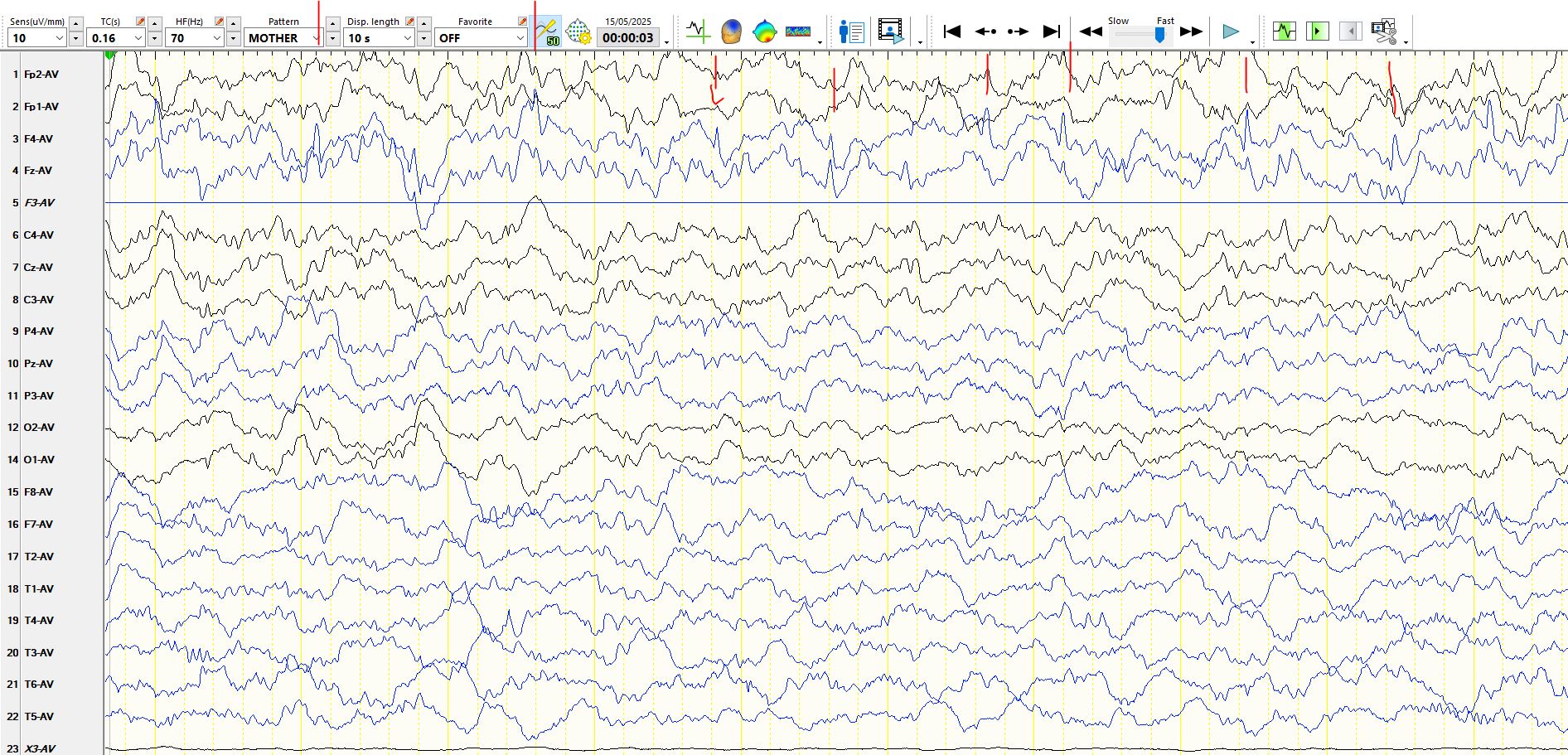Open the spectral density array view
This screenshot has width=1568, height=755.
pyautogui.click(x=798, y=32)
